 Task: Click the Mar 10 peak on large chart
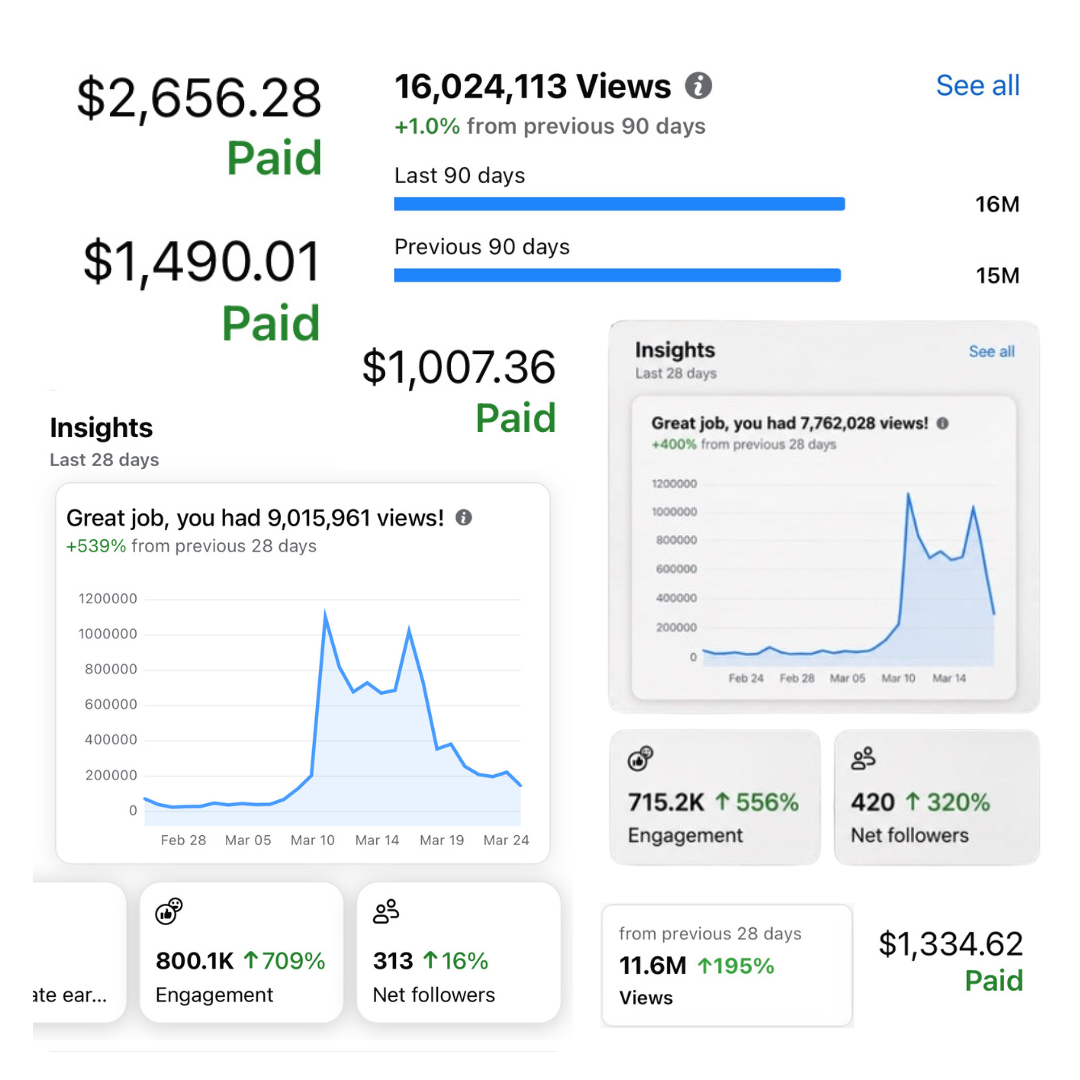(x=325, y=612)
